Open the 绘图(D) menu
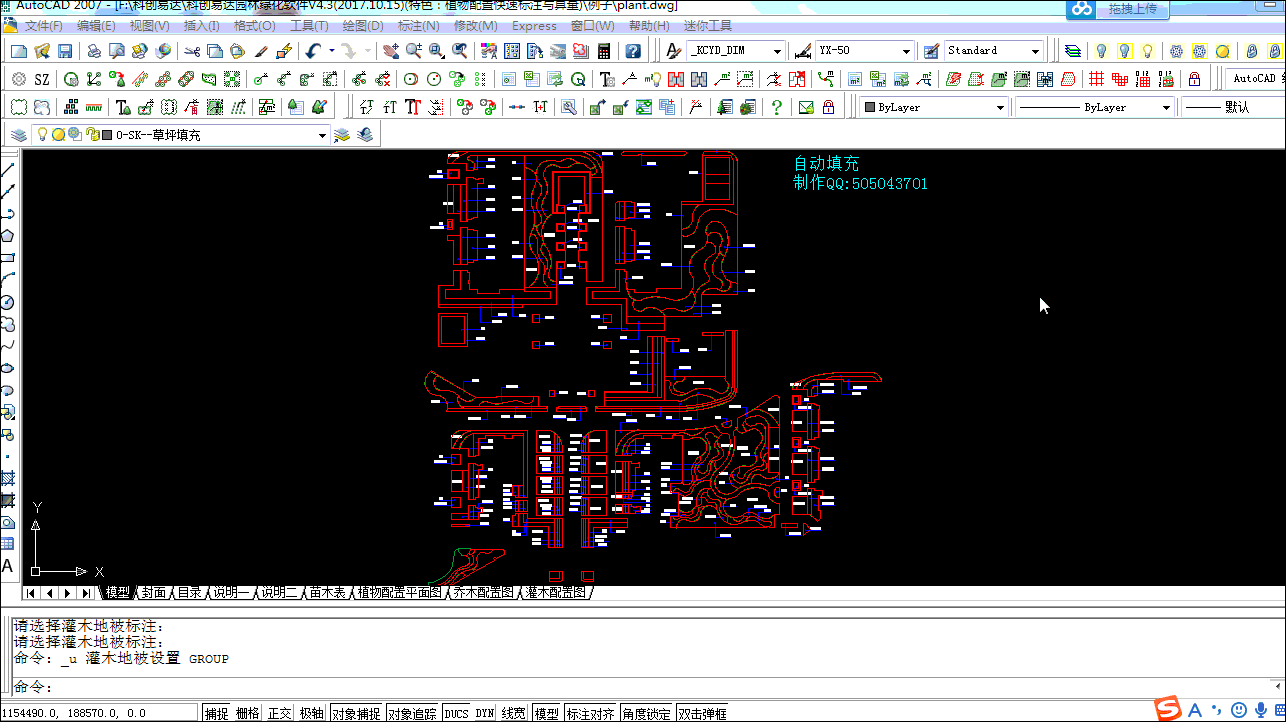The width and height of the screenshot is (1286, 722). point(363,26)
